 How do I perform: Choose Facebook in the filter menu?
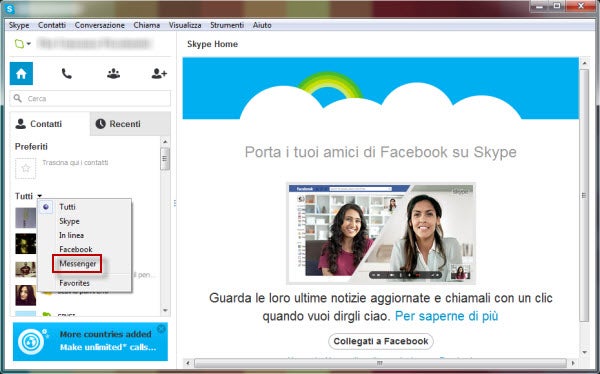coord(76,249)
